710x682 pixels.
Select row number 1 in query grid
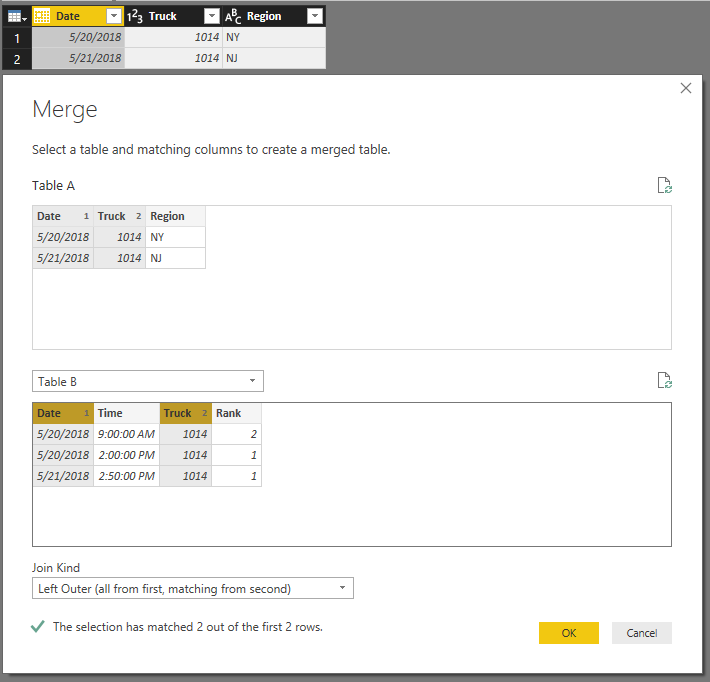[17, 38]
